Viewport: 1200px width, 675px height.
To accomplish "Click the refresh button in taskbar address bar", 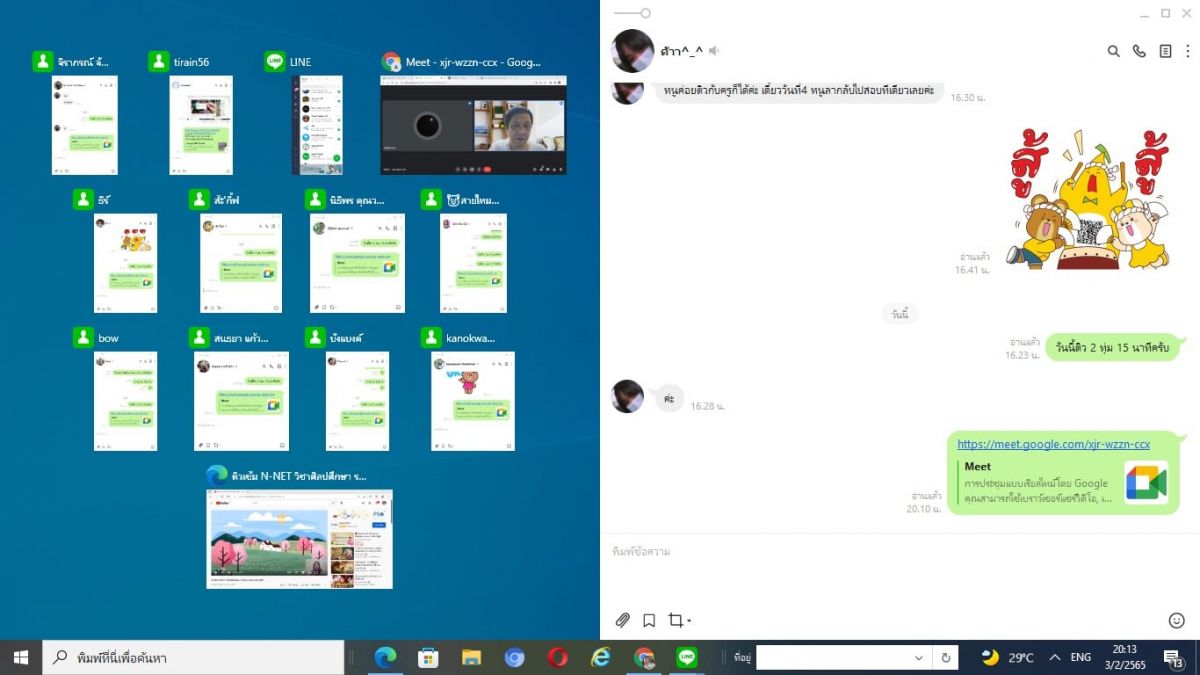I will (945, 658).
